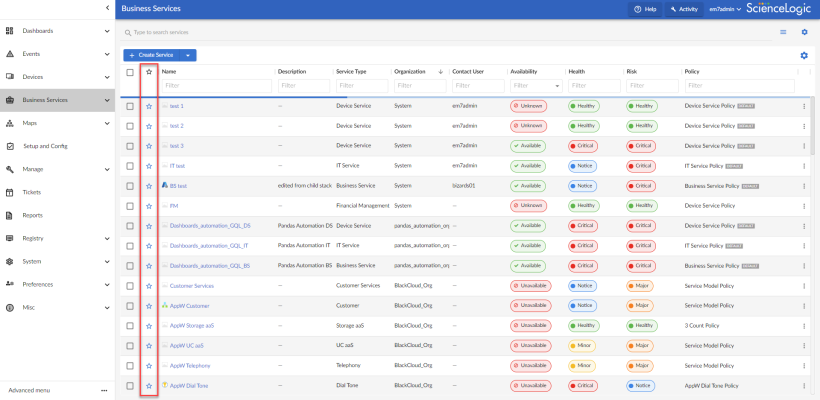
Task: Open table settings gear below search
Action: click(x=804, y=55)
